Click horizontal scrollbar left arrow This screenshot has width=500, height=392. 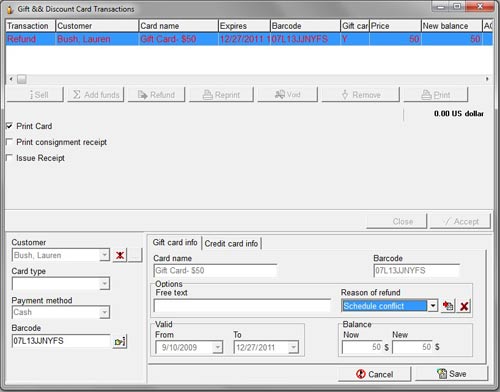point(11,79)
